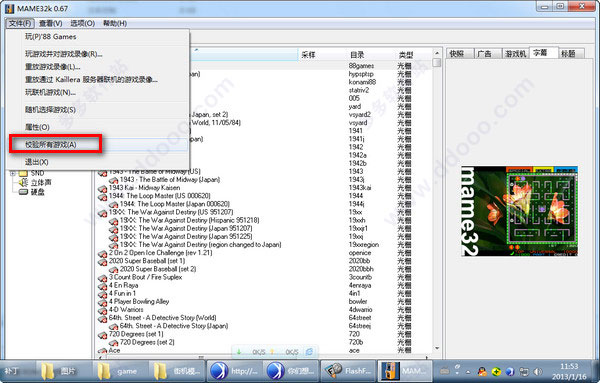Sort the list by the 目录 column header

pos(357,55)
